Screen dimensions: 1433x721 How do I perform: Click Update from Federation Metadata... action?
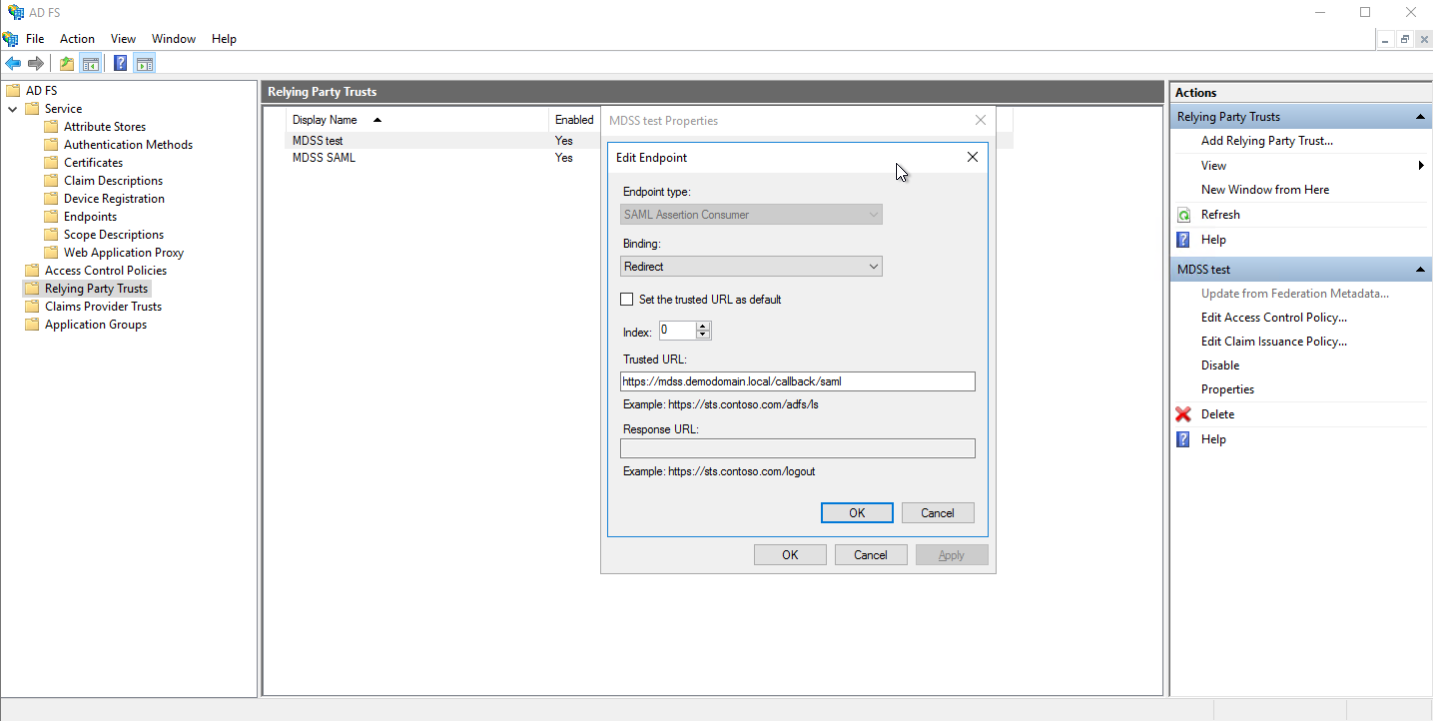click(x=1295, y=294)
